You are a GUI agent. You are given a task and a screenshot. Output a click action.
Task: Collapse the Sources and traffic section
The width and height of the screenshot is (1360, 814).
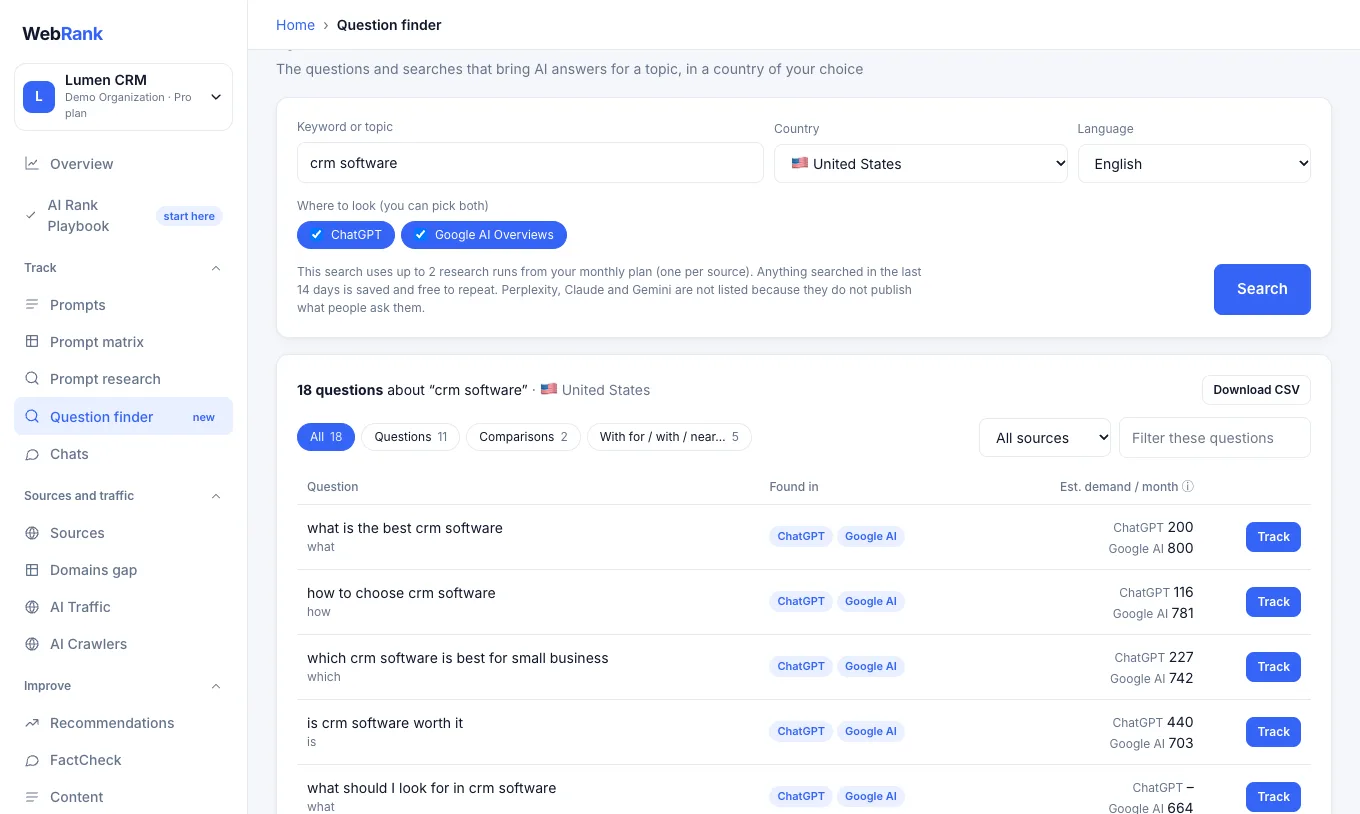point(216,496)
